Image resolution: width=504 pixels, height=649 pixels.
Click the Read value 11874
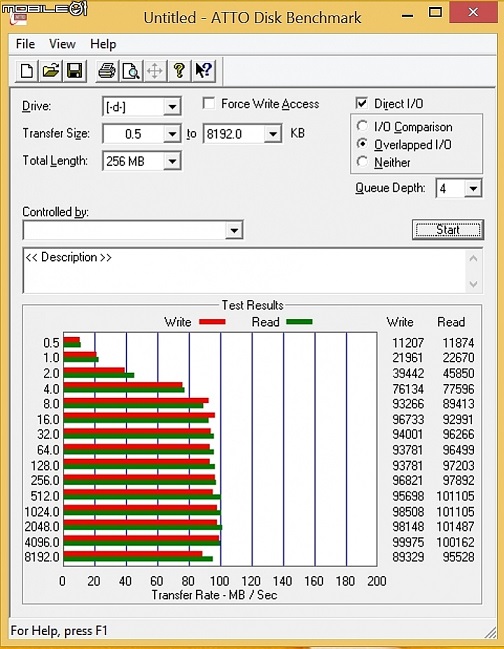(x=458, y=343)
